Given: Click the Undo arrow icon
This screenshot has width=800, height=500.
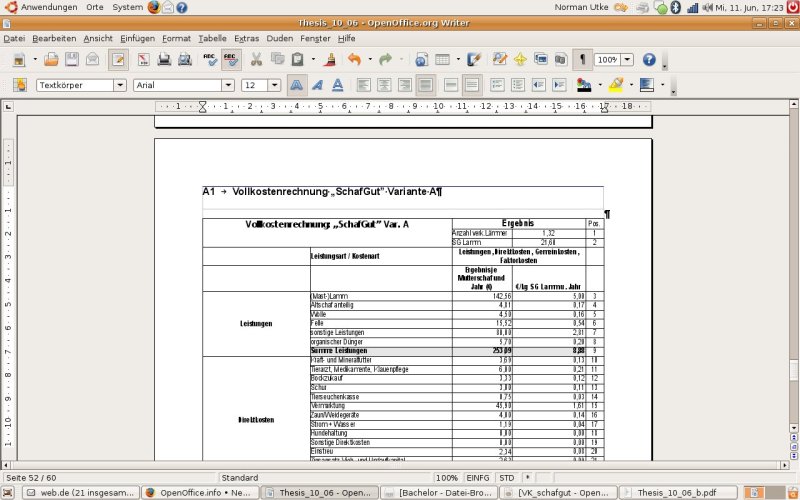Looking at the screenshot, I should [x=353, y=60].
